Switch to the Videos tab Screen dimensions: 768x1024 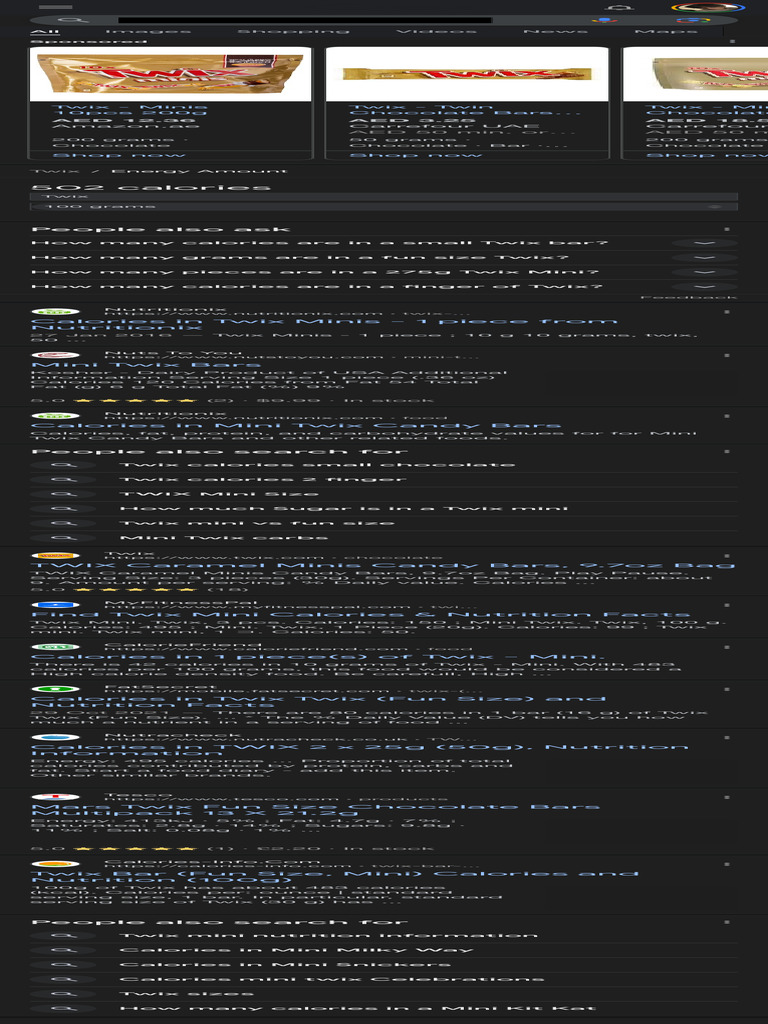coord(436,31)
